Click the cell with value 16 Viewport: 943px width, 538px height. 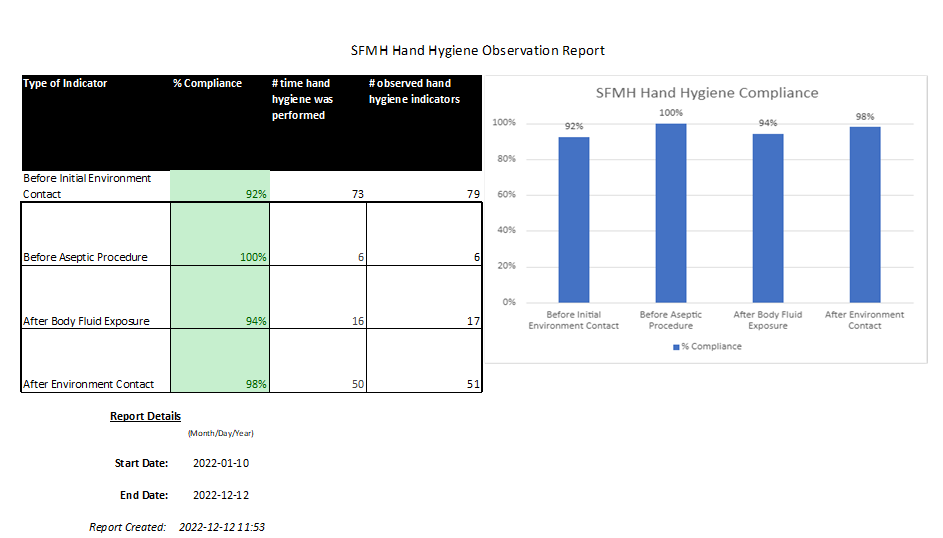pyautogui.click(x=318, y=297)
